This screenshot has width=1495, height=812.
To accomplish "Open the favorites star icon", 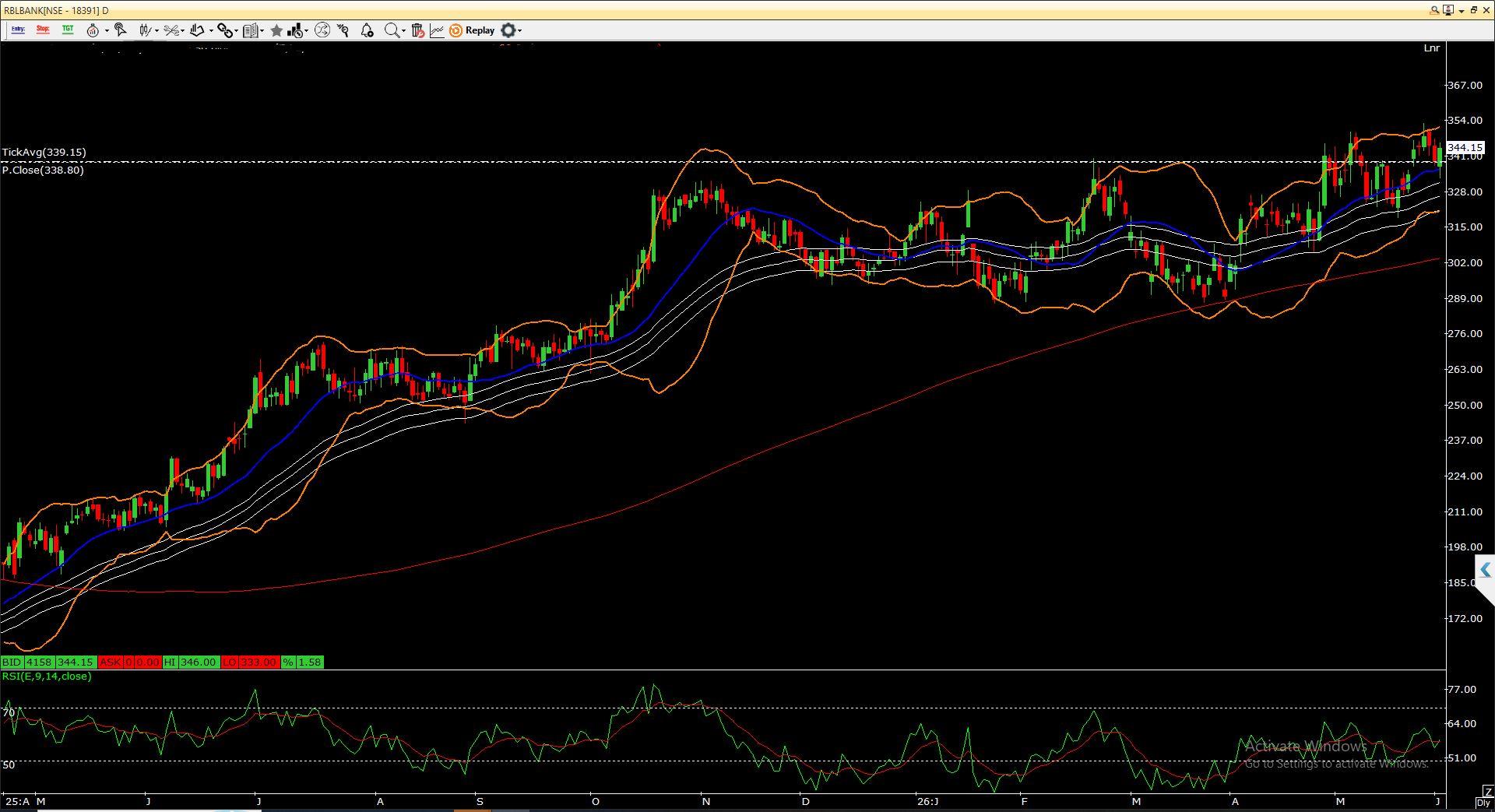I will (276, 30).
